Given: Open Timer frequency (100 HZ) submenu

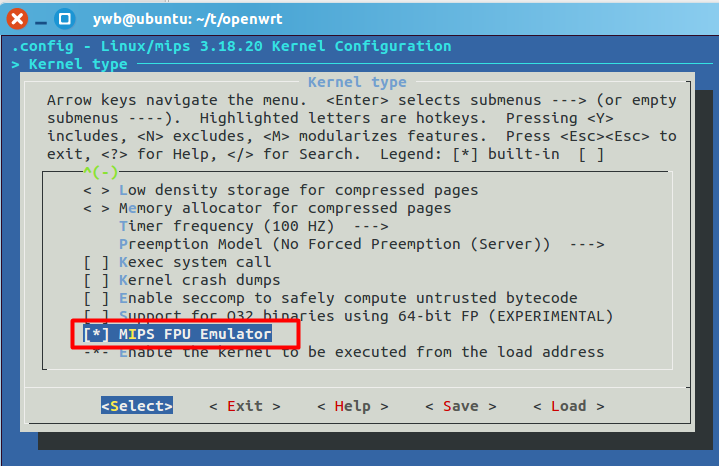Looking at the screenshot, I should (x=254, y=226).
